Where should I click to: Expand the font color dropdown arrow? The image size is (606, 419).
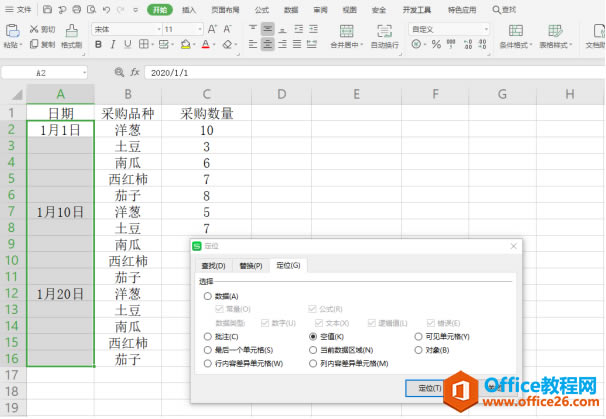click(x=214, y=45)
